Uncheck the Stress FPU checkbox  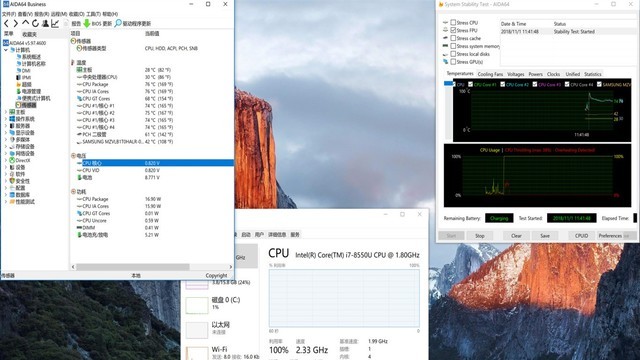click(453, 30)
